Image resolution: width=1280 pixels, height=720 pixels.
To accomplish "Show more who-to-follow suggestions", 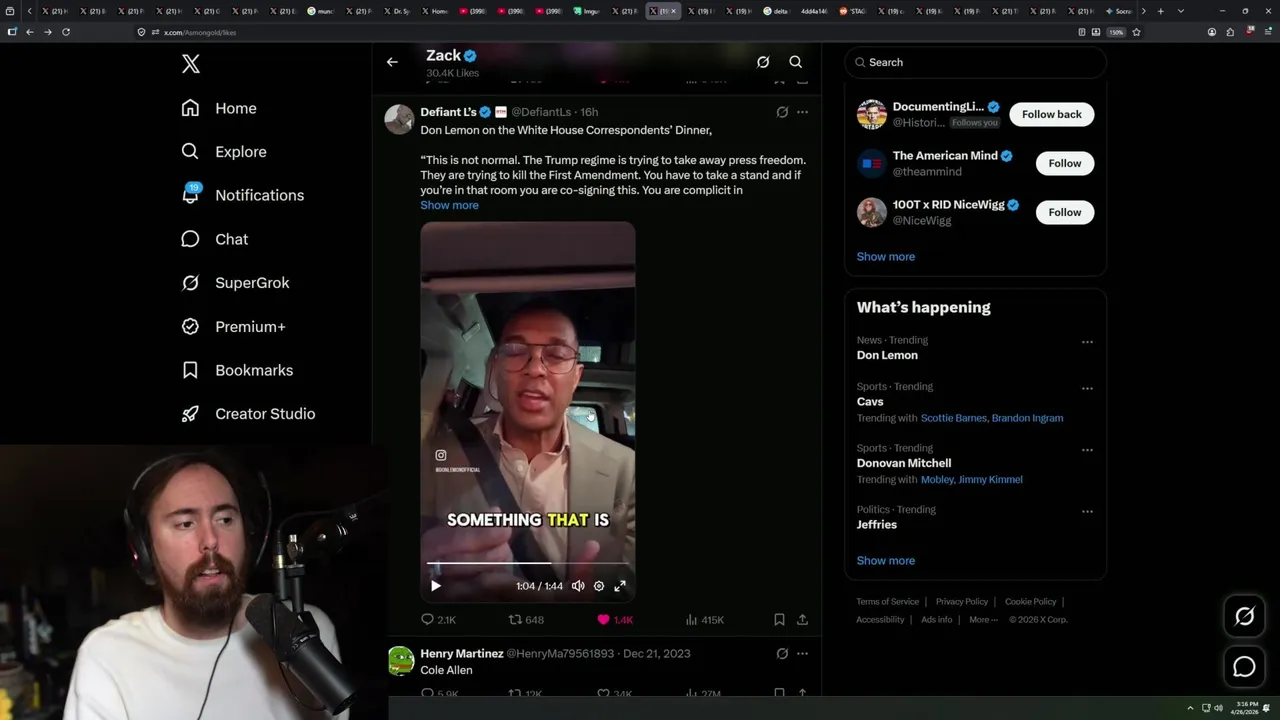I will (885, 256).
